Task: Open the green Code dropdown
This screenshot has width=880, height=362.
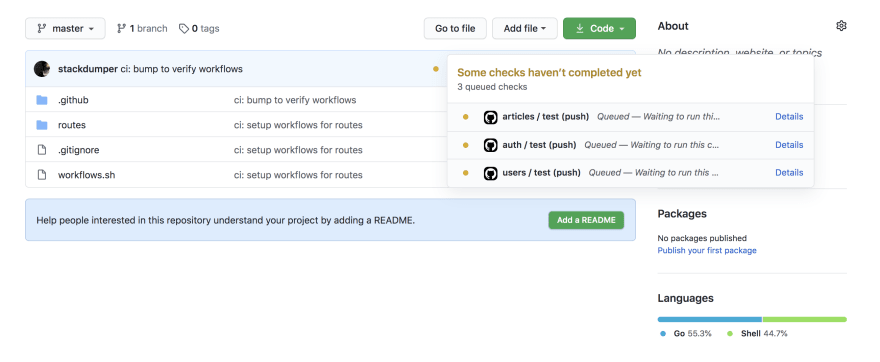Action: point(599,29)
